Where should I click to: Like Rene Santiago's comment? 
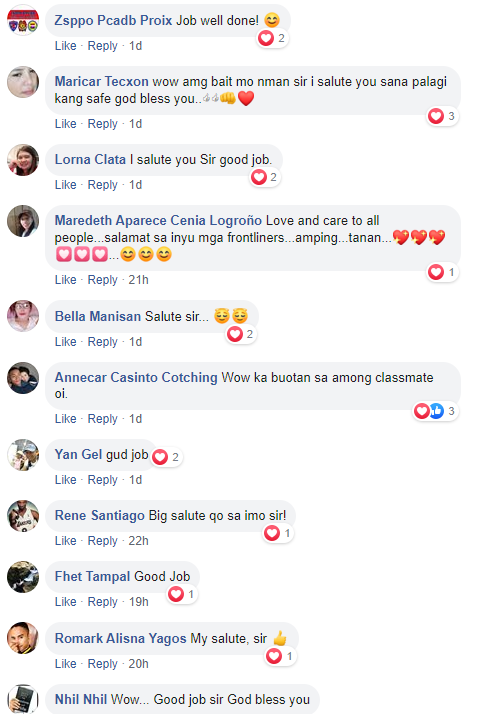click(66, 541)
